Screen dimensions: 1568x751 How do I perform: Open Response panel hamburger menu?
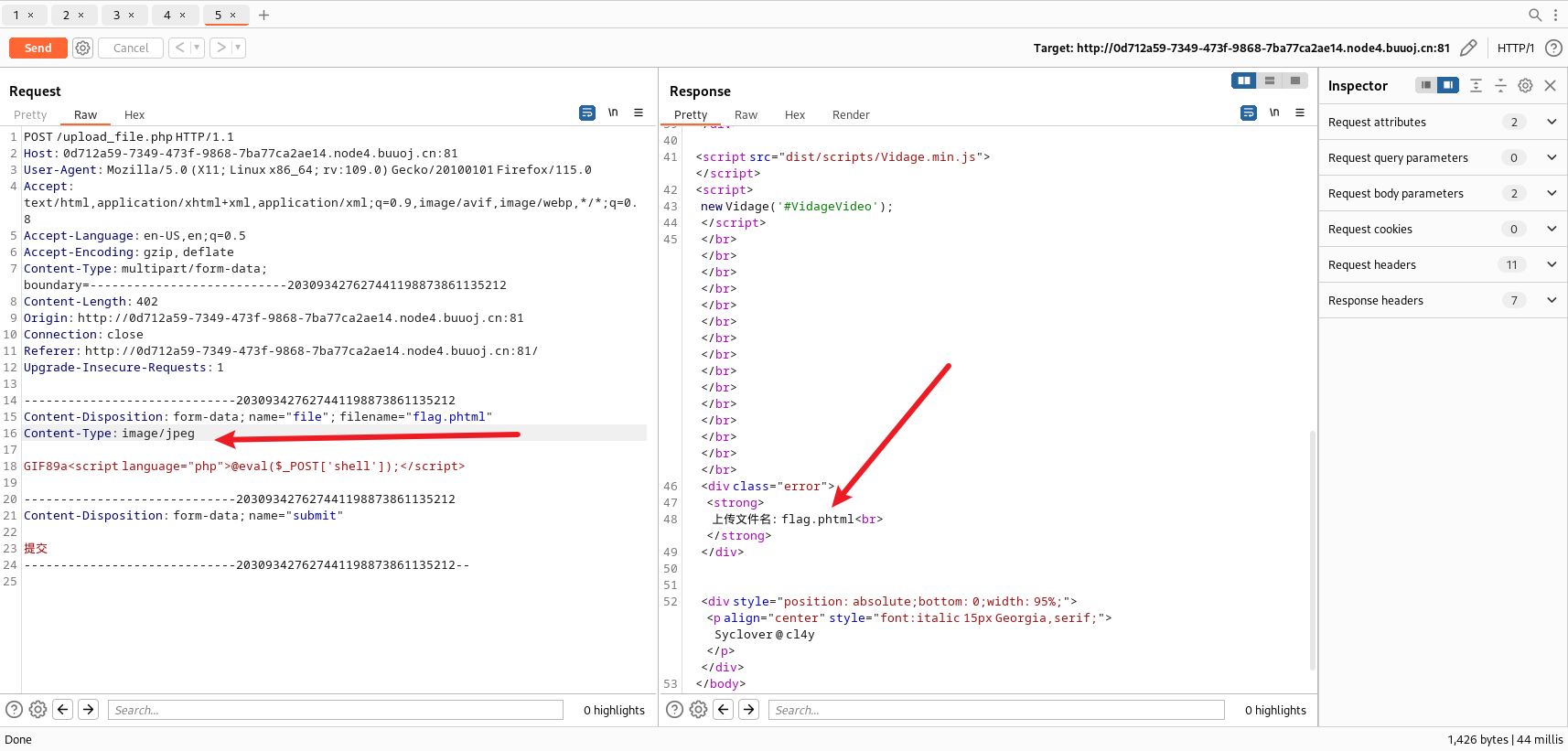click(x=1300, y=113)
